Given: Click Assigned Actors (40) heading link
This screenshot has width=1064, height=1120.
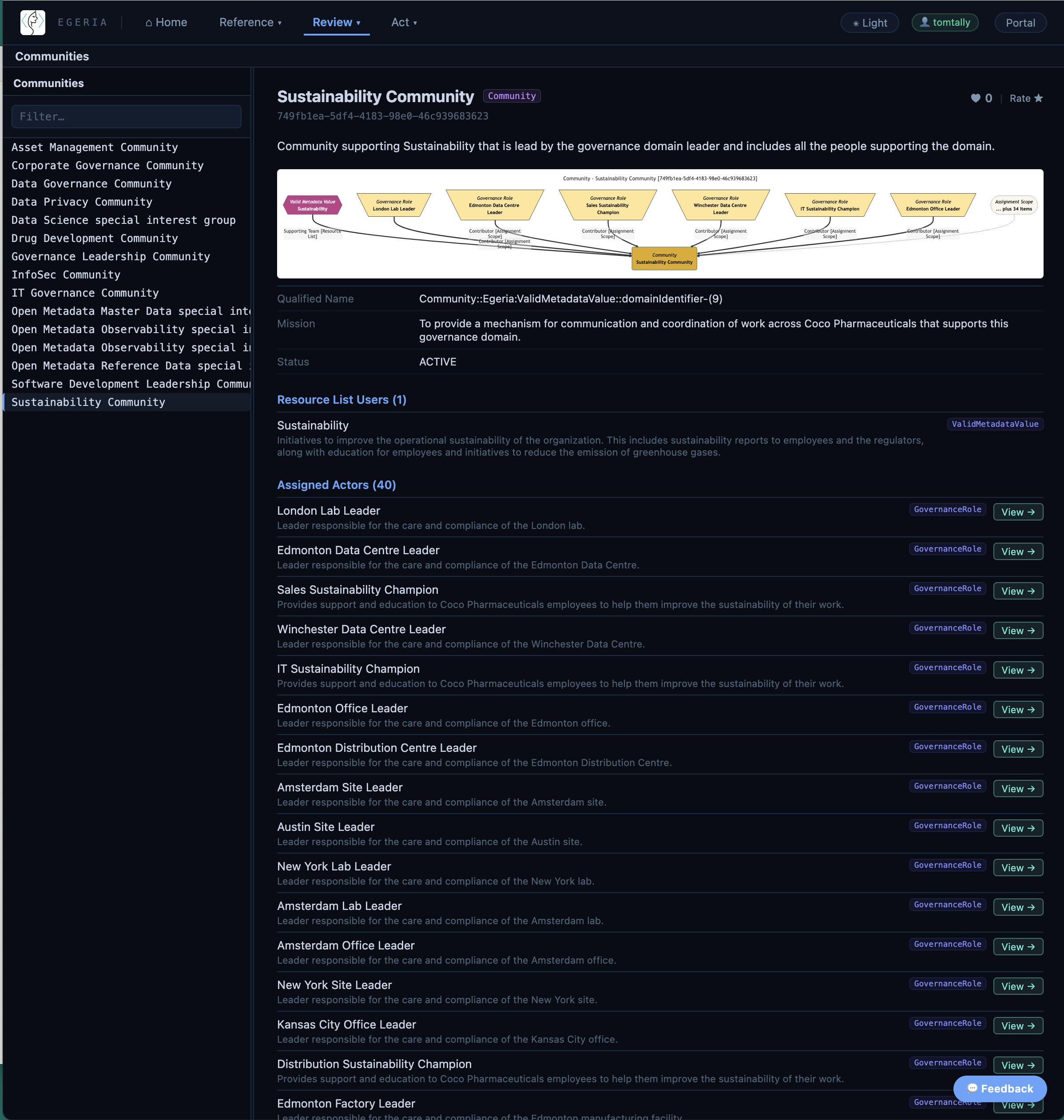Looking at the screenshot, I should [336, 485].
